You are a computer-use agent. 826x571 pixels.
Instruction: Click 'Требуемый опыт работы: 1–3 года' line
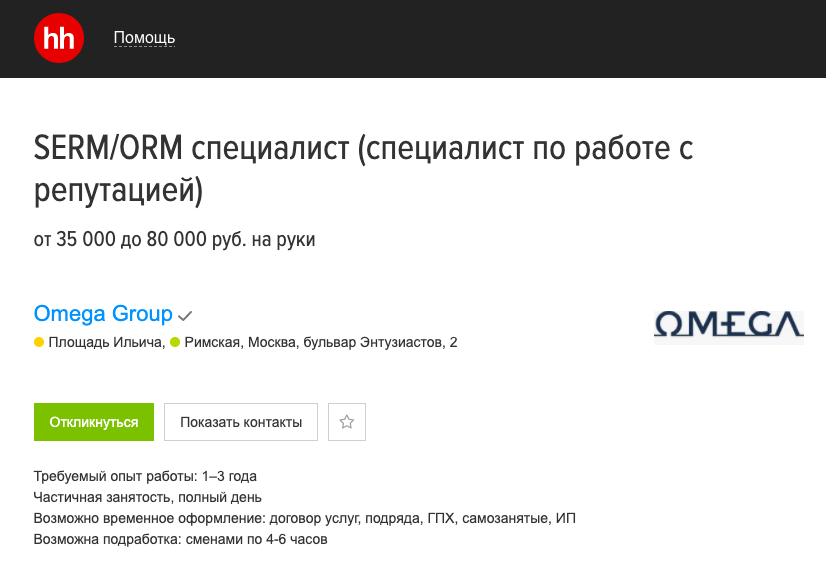click(x=145, y=476)
